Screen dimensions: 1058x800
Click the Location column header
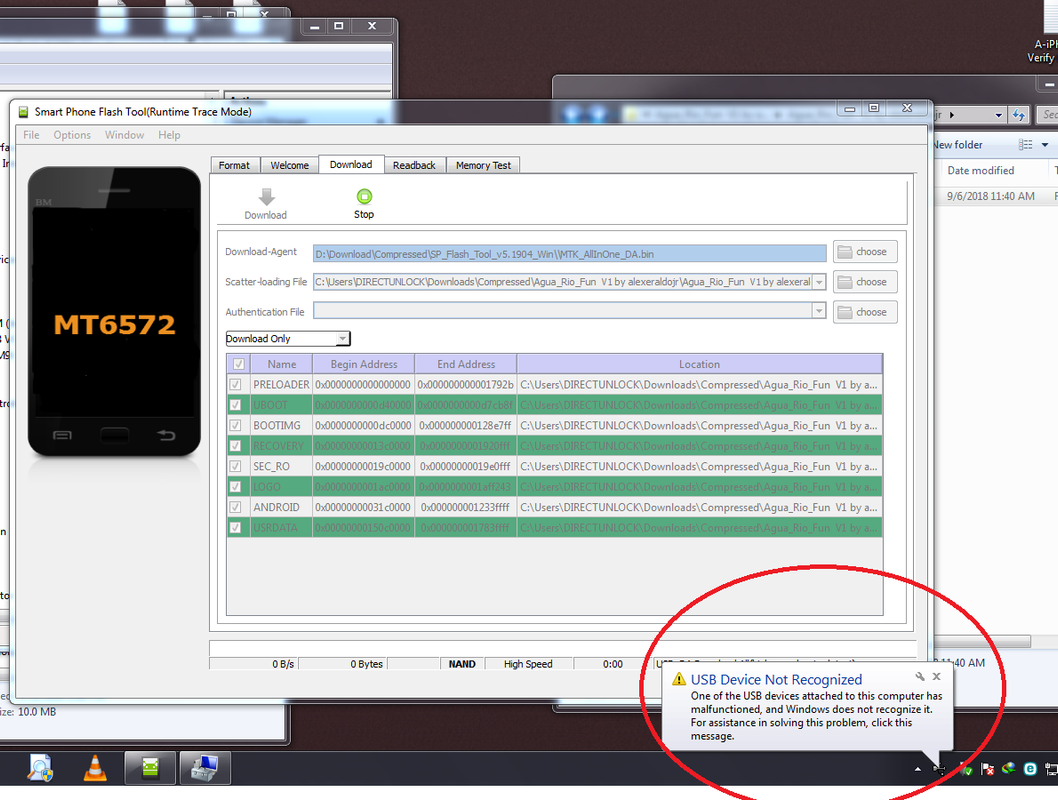pos(699,364)
